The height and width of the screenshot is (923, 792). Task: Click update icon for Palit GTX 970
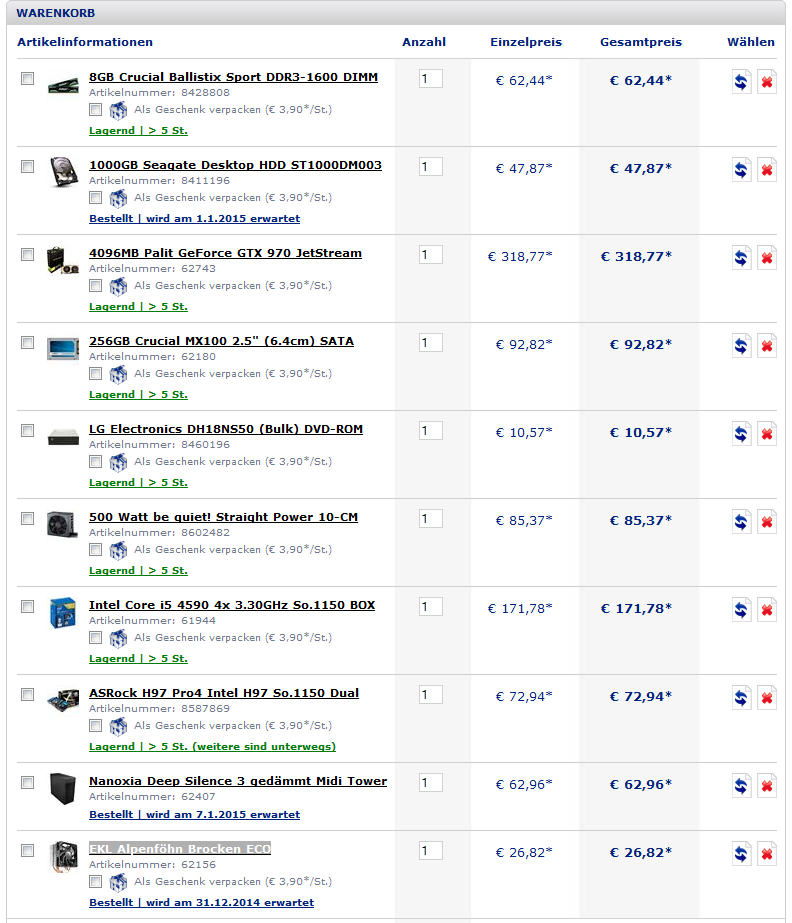pyautogui.click(x=741, y=258)
